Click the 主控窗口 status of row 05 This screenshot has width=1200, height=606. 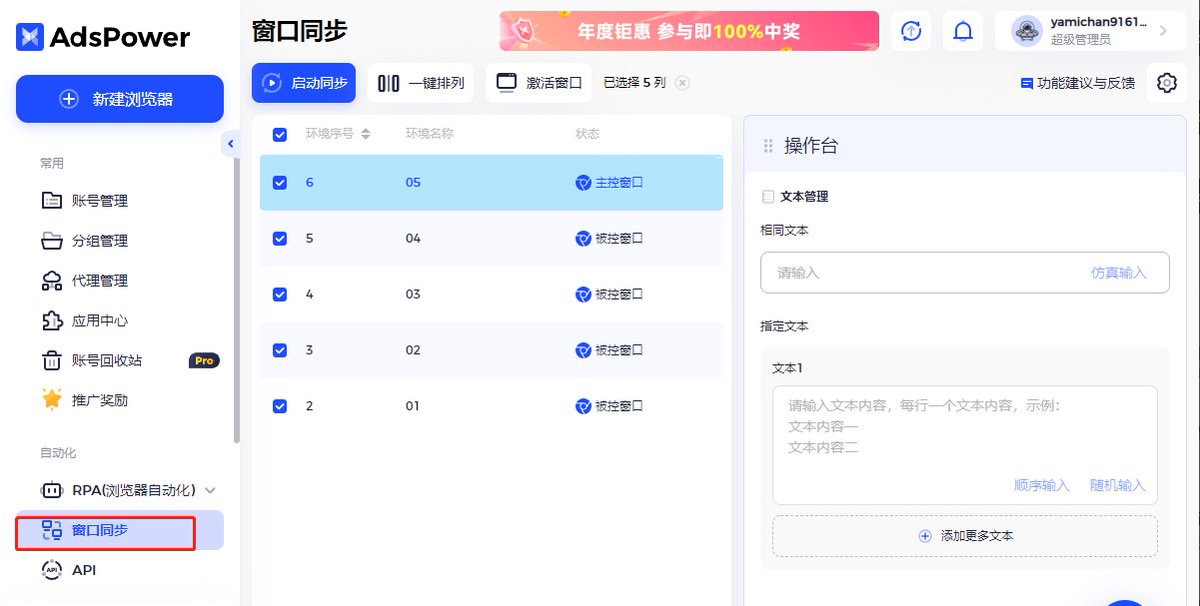[609, 183]
